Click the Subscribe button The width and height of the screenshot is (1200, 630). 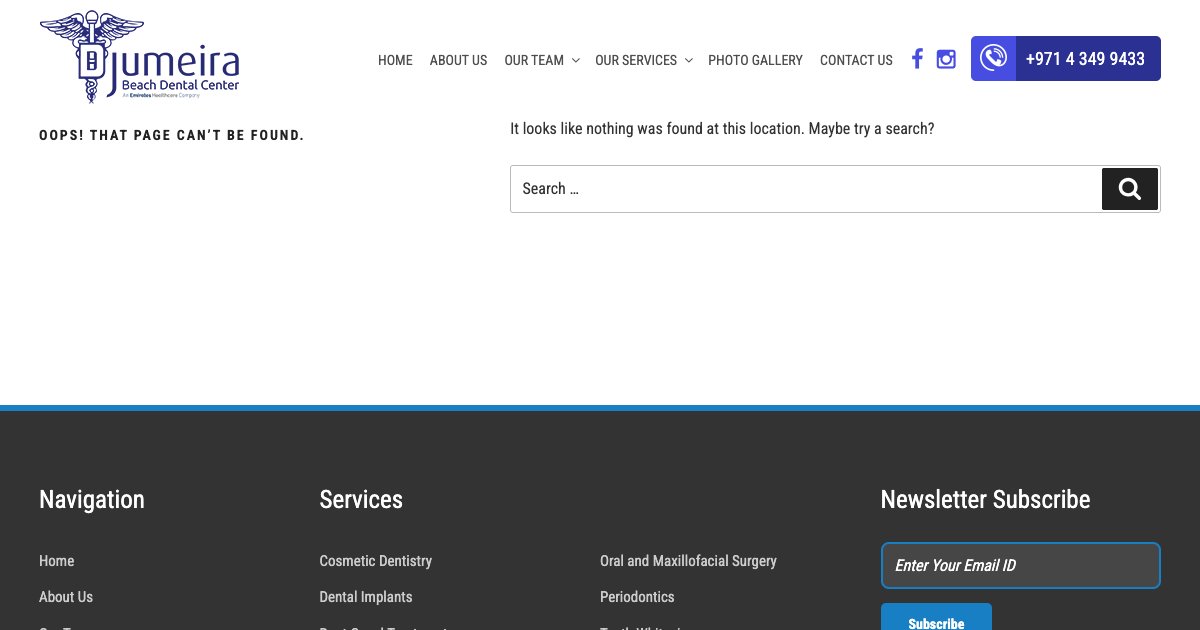pos(936,622)
